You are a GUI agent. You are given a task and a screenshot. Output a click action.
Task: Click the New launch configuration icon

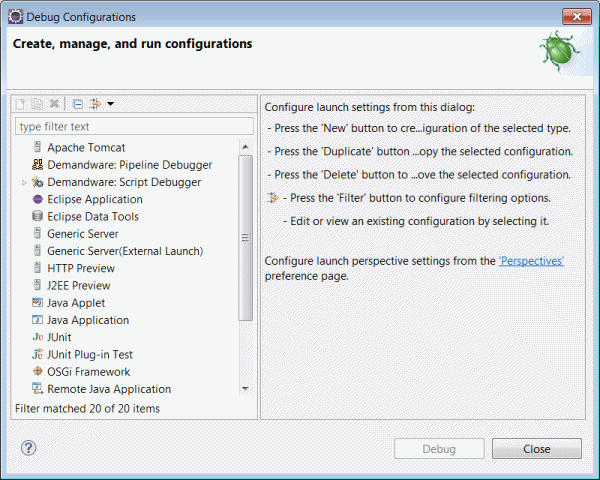tap(20, 104)
